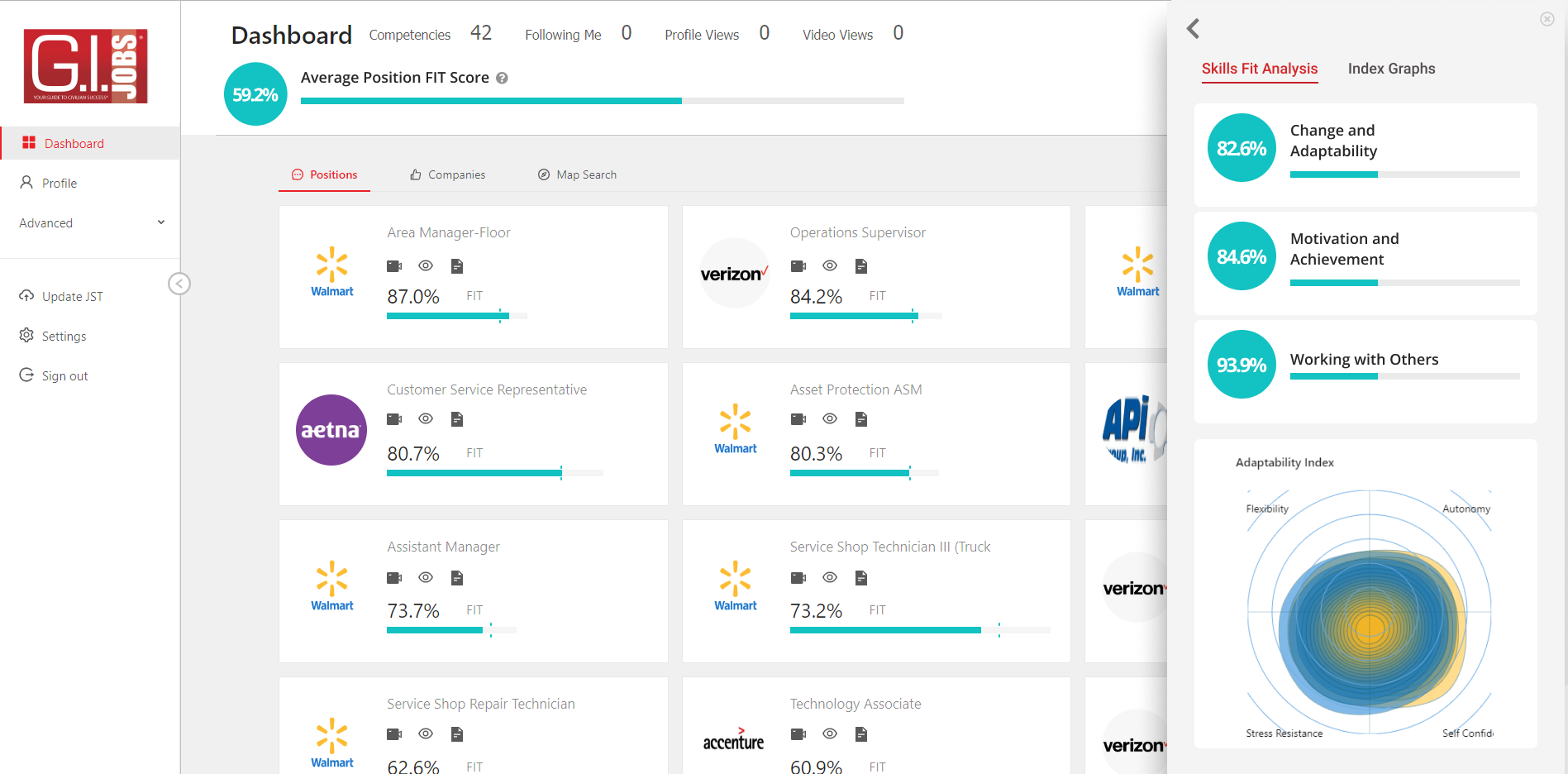Click help icon beside Average Position FIT Score

502,78
